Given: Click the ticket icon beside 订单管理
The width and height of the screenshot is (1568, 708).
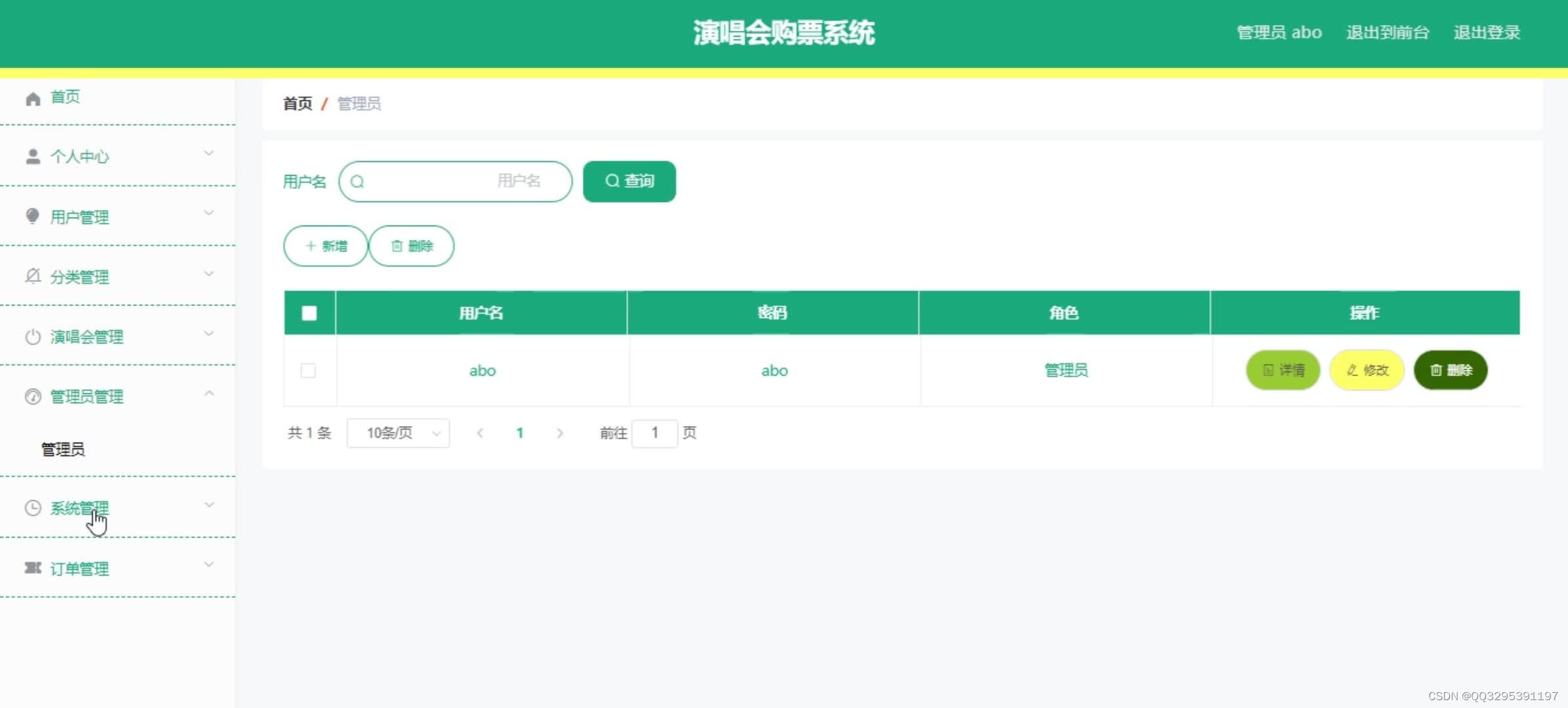Looking at the screenshot, I should tap(33, 568).
